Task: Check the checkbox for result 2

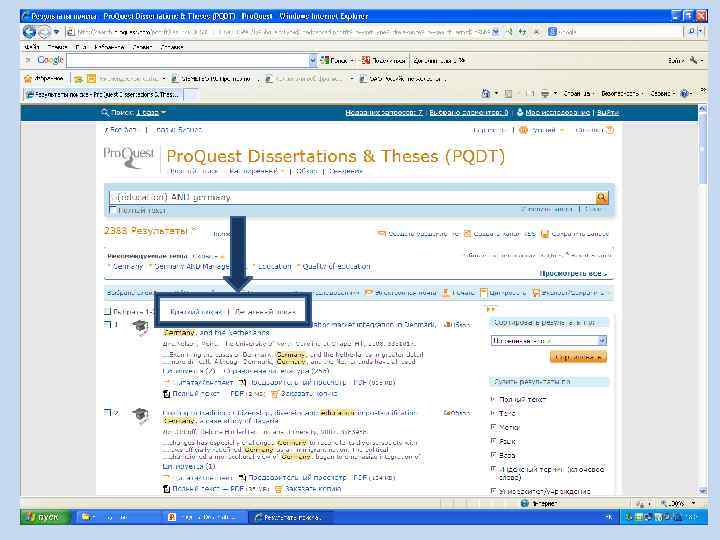Action: point(107,412)
